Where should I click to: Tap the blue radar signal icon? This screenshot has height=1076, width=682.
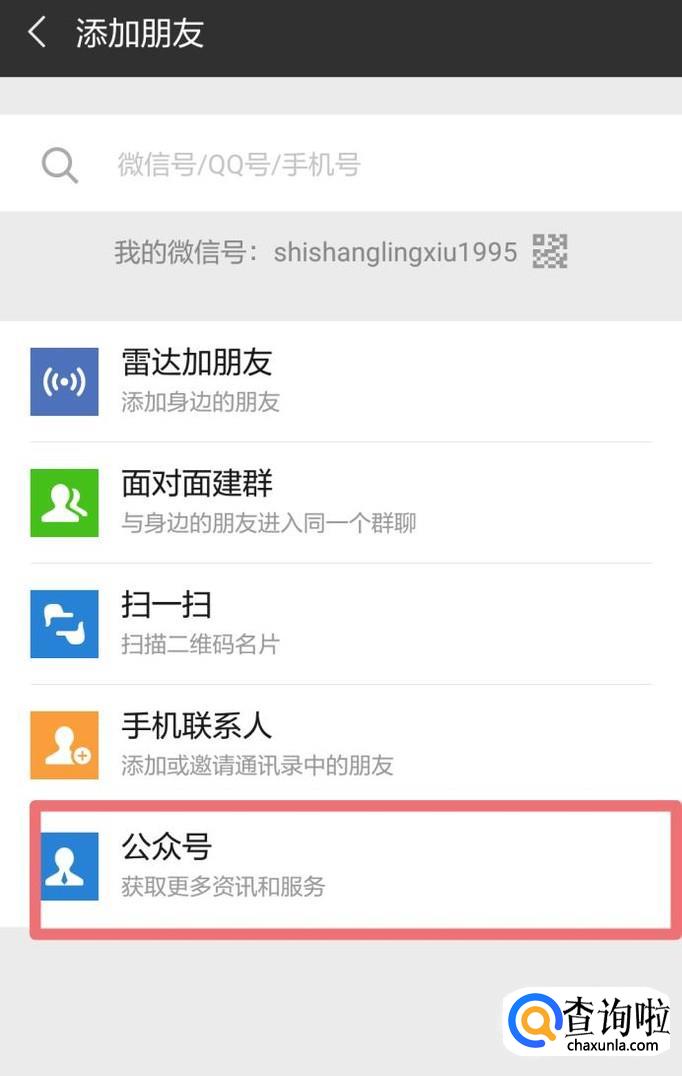[64, 382]
